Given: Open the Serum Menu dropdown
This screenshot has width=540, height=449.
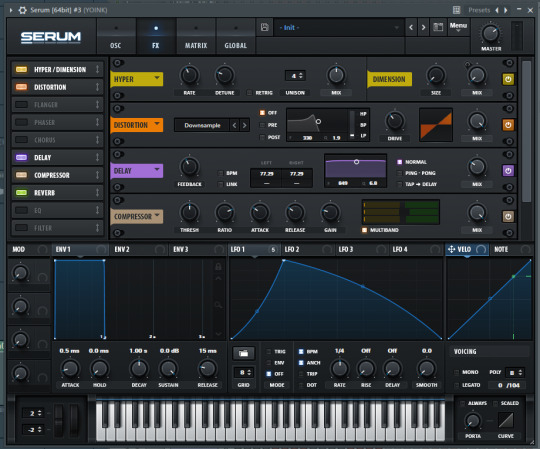Looking at the screenshot, I should pos(458,27).
